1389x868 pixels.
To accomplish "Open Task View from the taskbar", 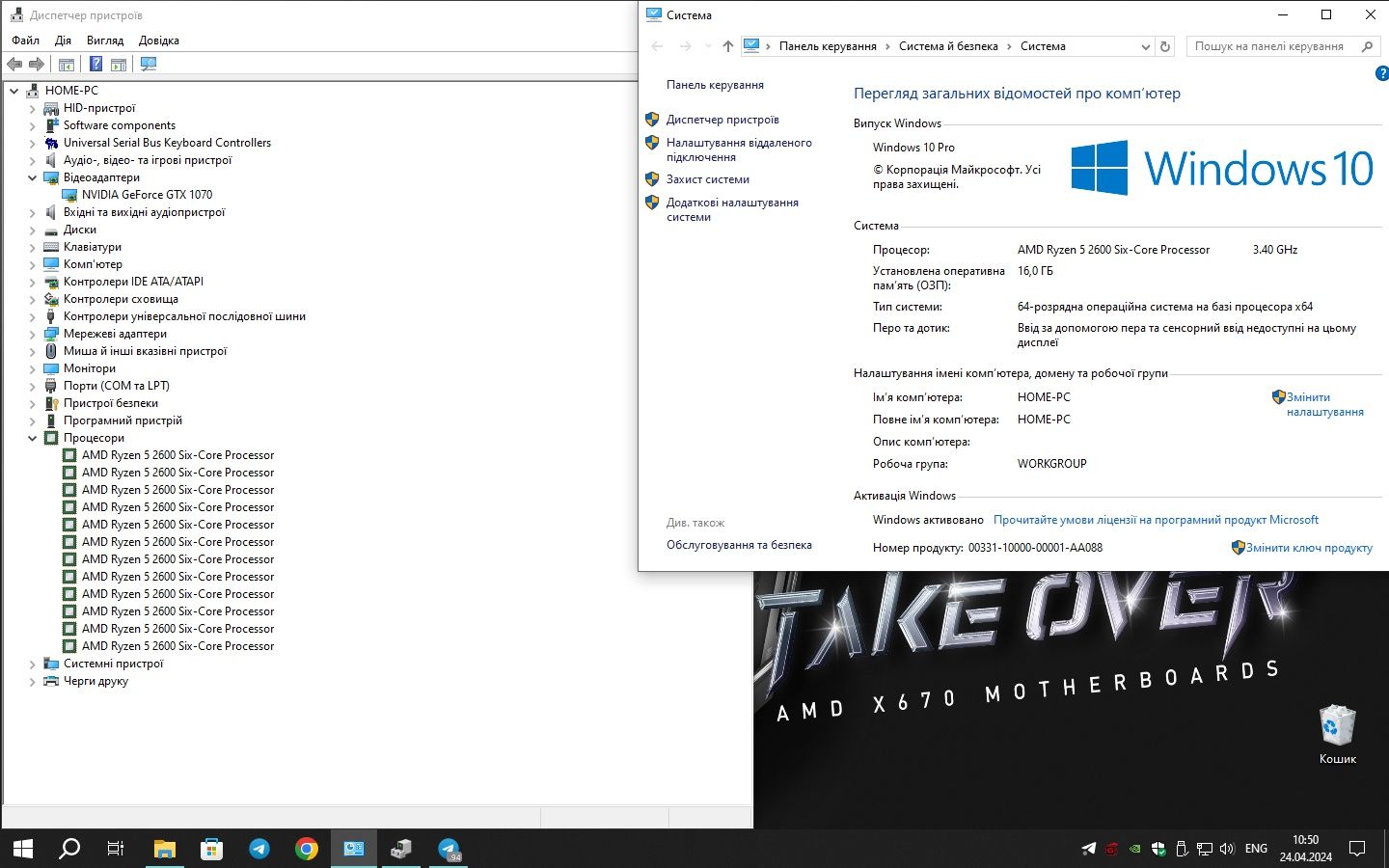I will (x=116, y=849).
